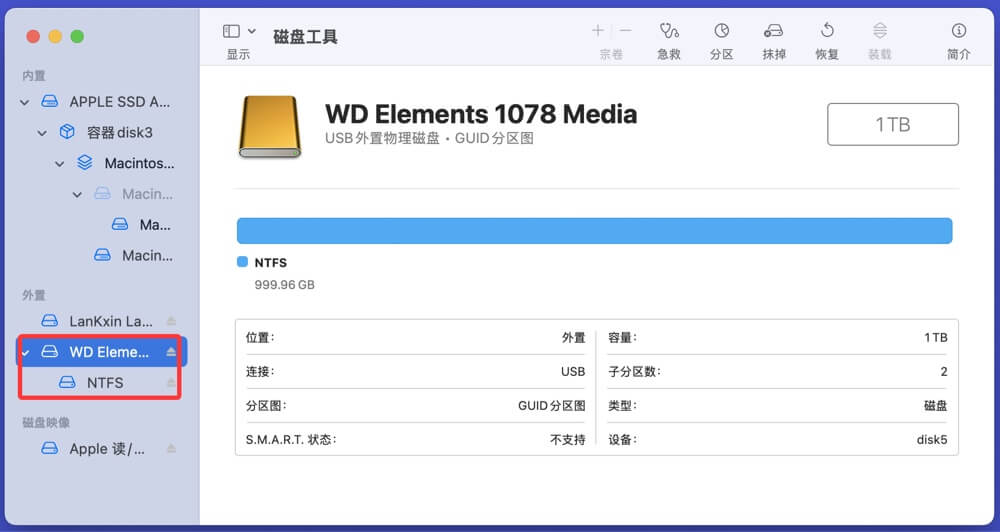This screenshot has width=1000, height=532.
Task: Eject the WD Elements disk
Action: tap(171, 352)
